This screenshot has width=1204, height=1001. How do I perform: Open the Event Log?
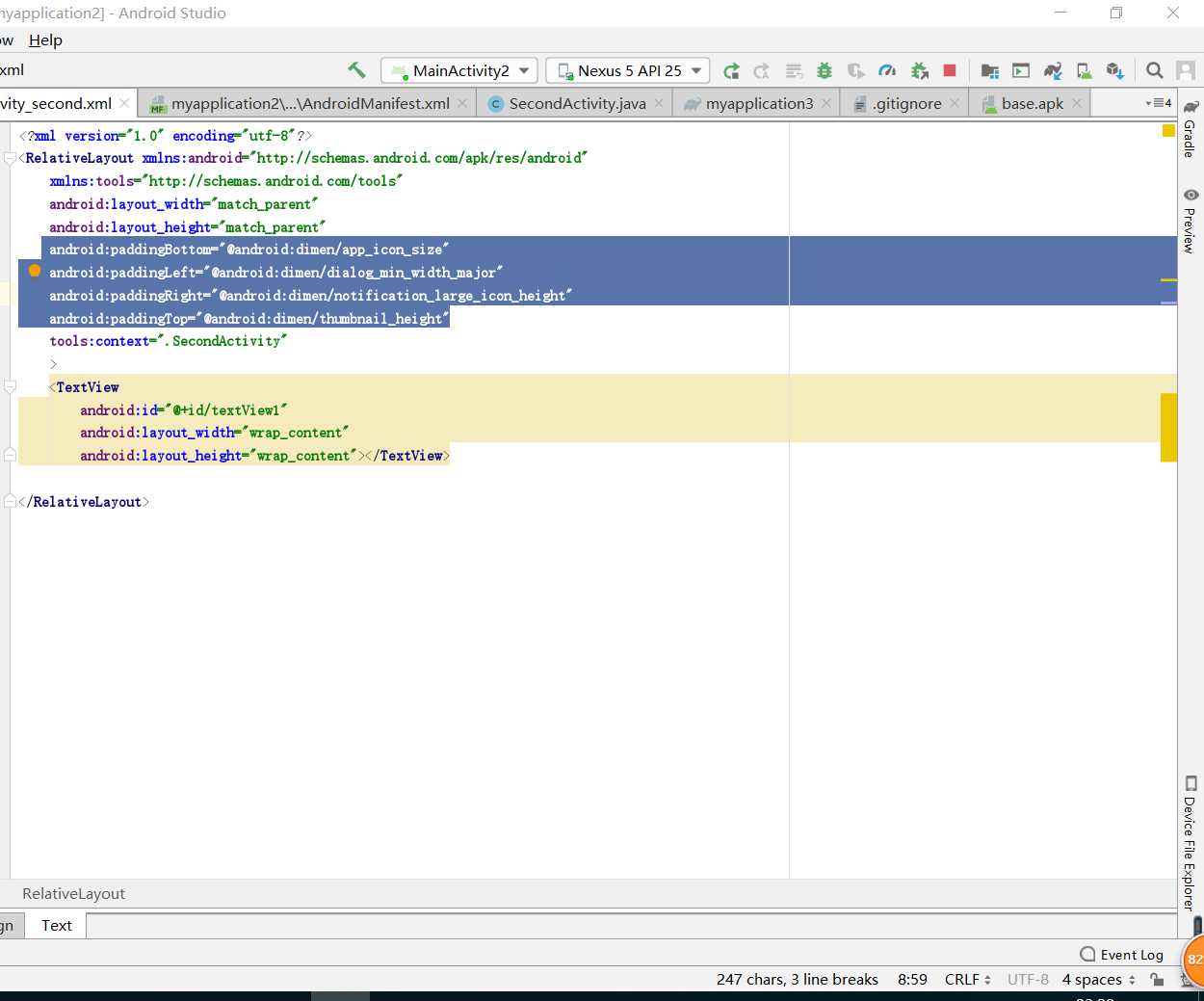pyautogui.click(x=1122, y=955)
